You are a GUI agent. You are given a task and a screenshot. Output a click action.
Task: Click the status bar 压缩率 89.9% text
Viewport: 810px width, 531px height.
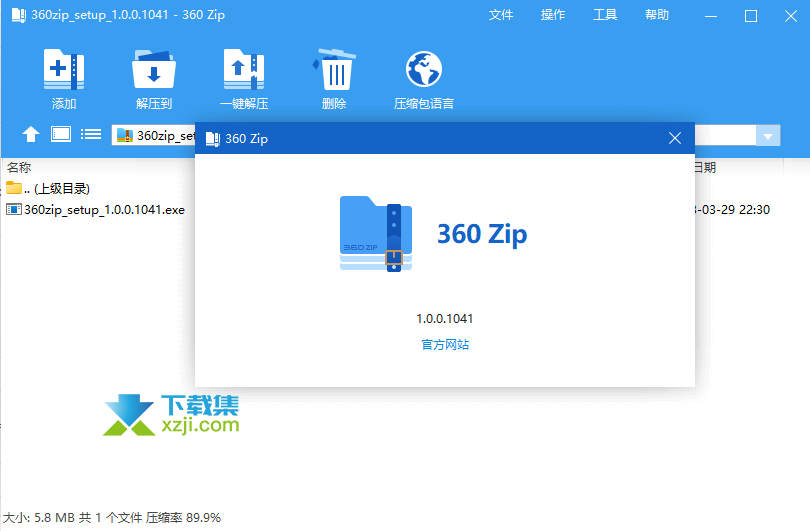[183, 518]
